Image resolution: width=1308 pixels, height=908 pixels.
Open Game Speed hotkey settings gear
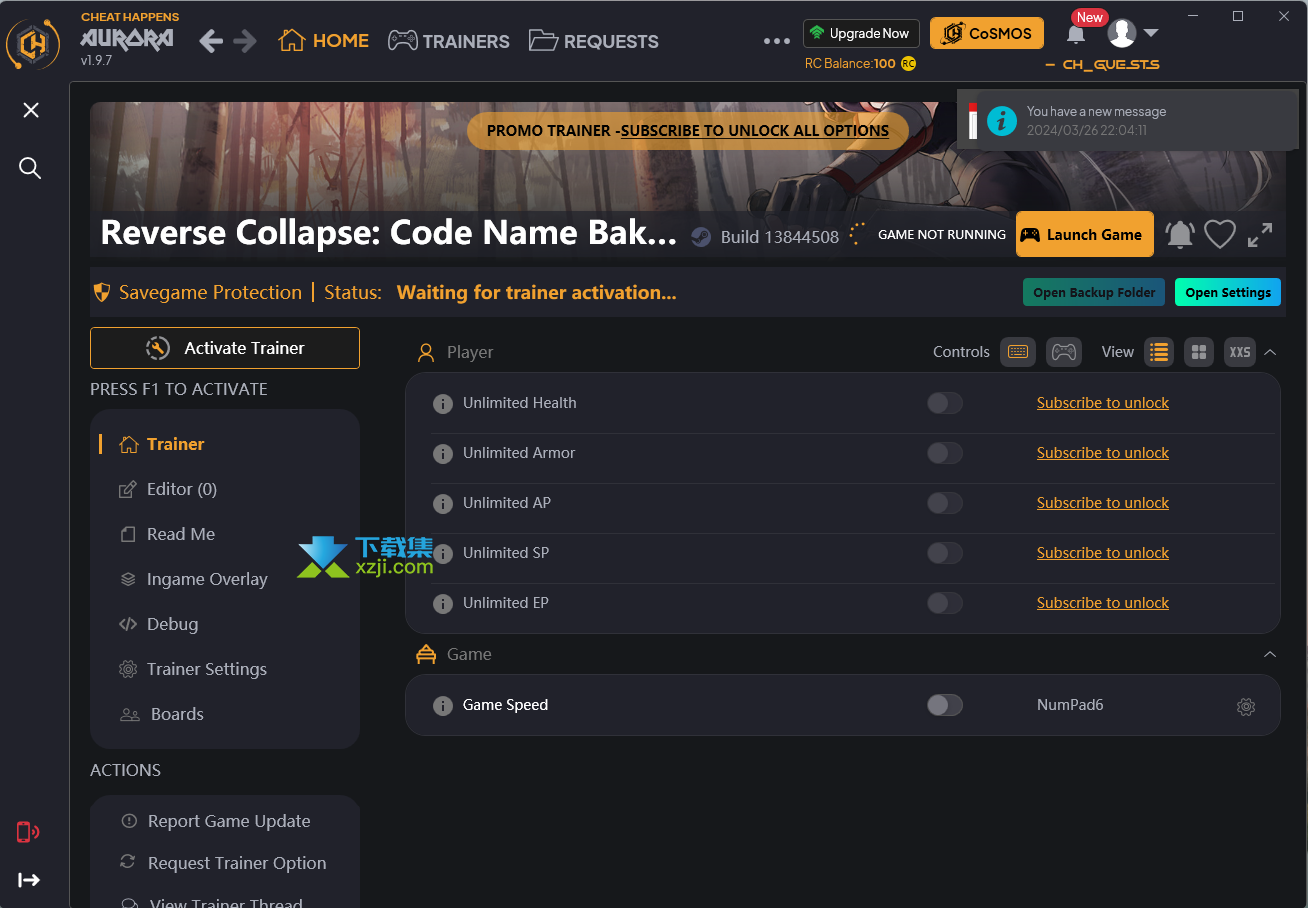coord(1246,706)
